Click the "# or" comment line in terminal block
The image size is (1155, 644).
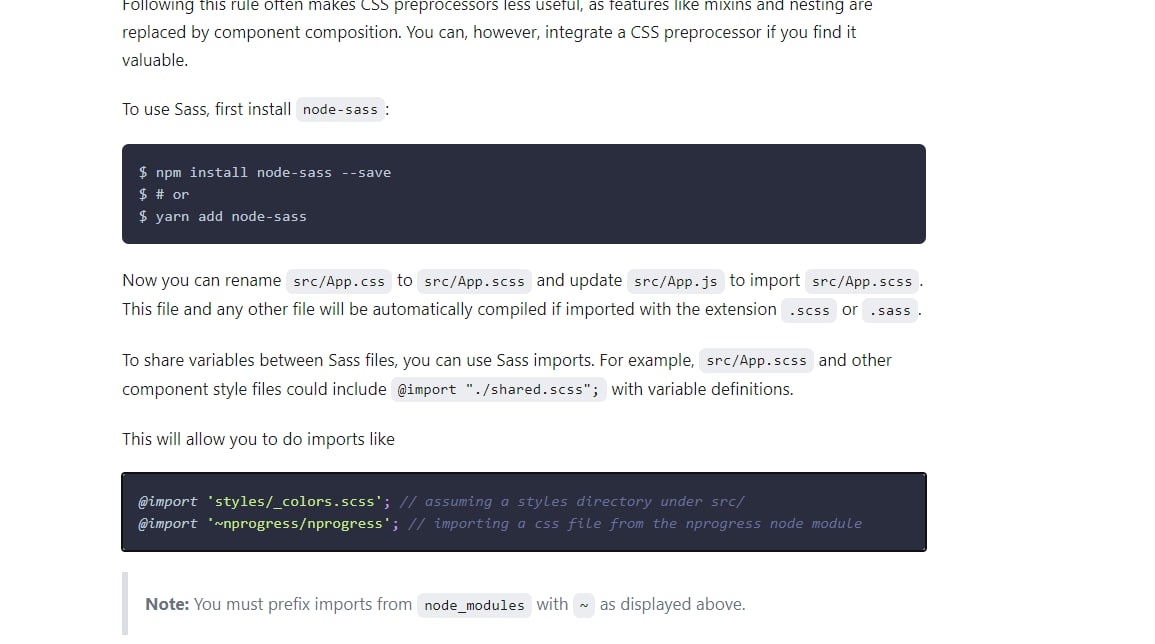pos(164,195)
